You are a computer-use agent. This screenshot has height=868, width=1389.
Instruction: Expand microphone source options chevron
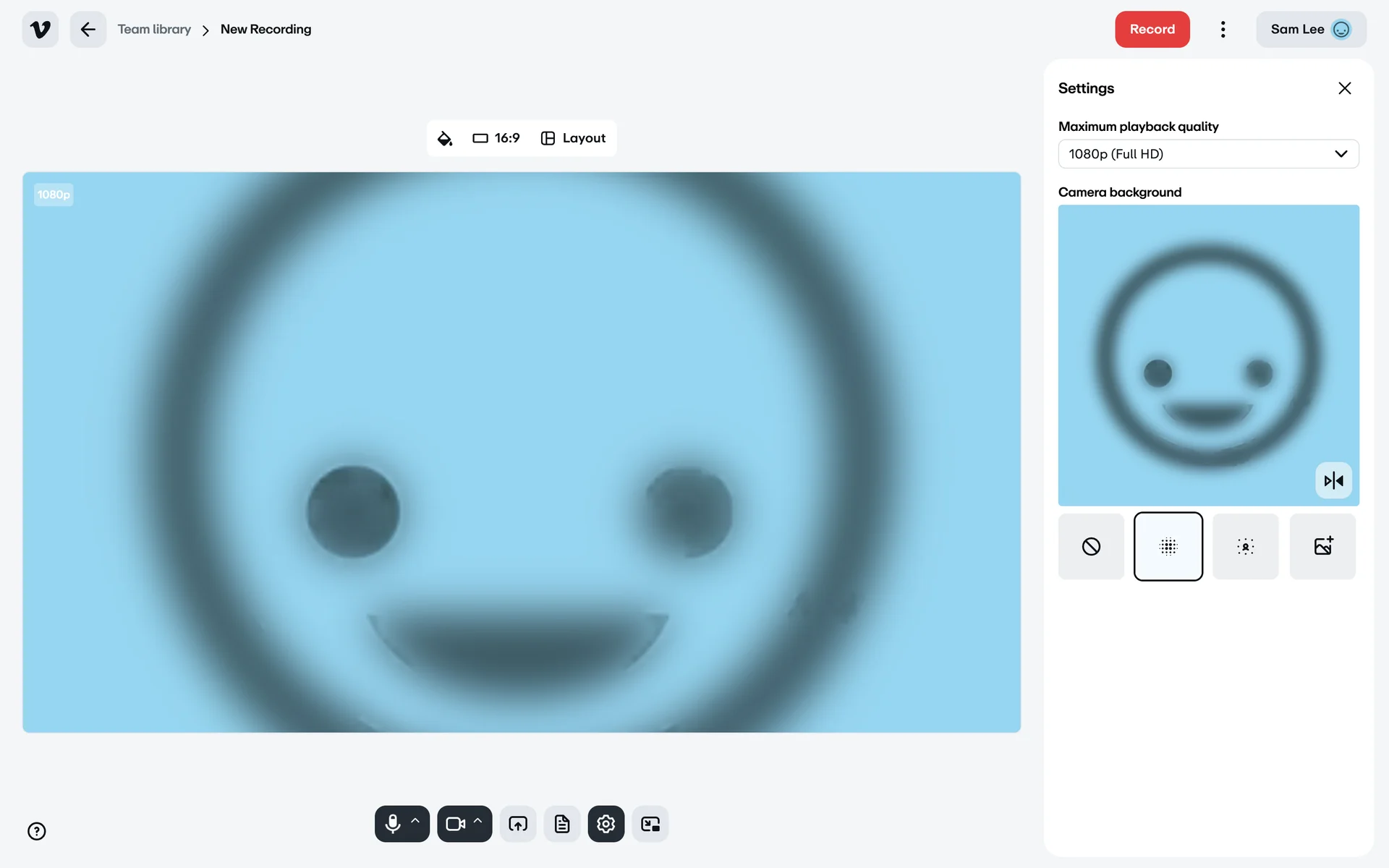pyautogui.click(x=416, y=821)
